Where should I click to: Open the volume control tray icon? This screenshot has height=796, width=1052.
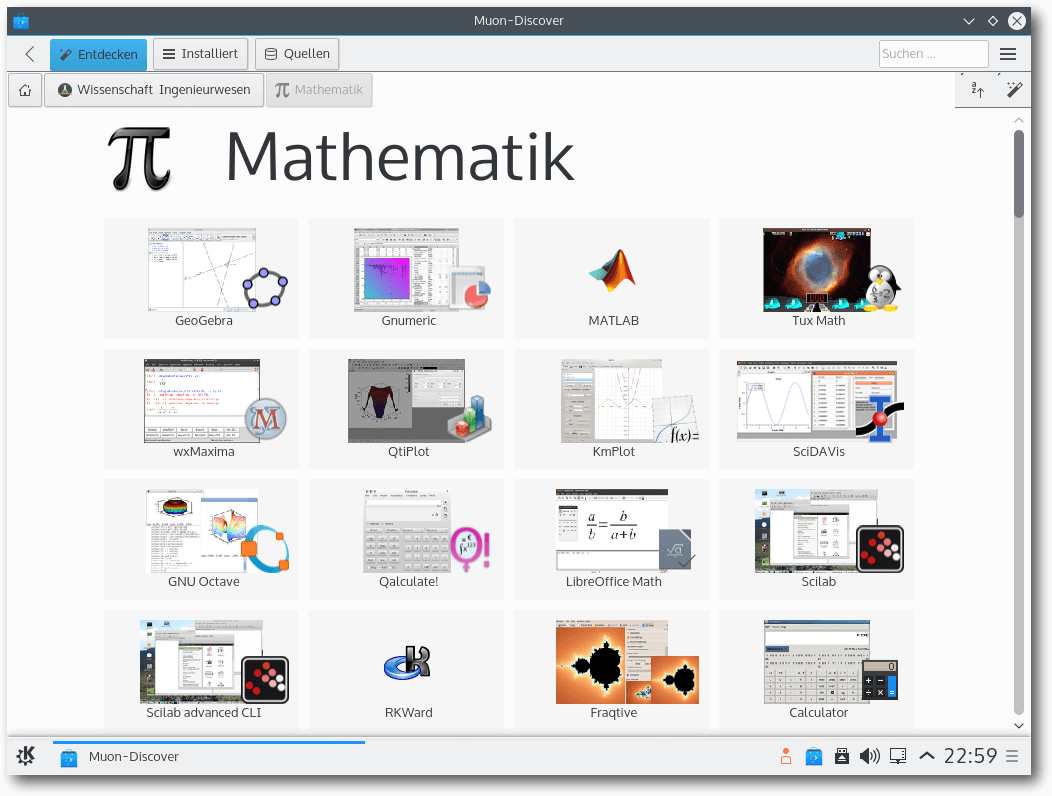[870, 756]
